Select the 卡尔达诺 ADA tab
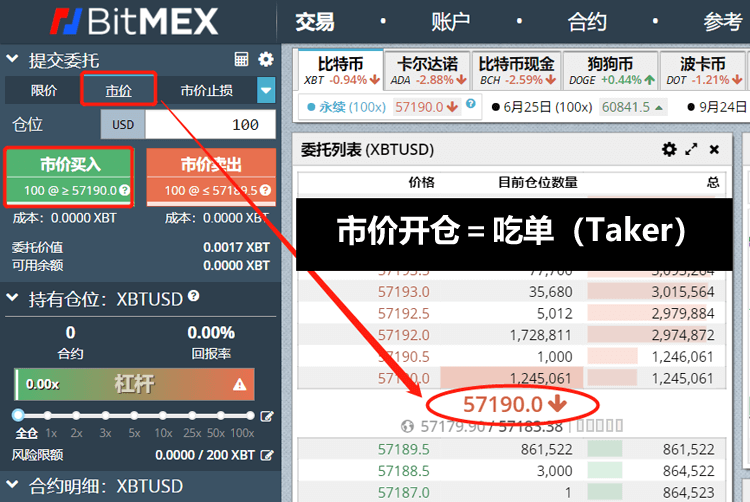 point(428,70)
